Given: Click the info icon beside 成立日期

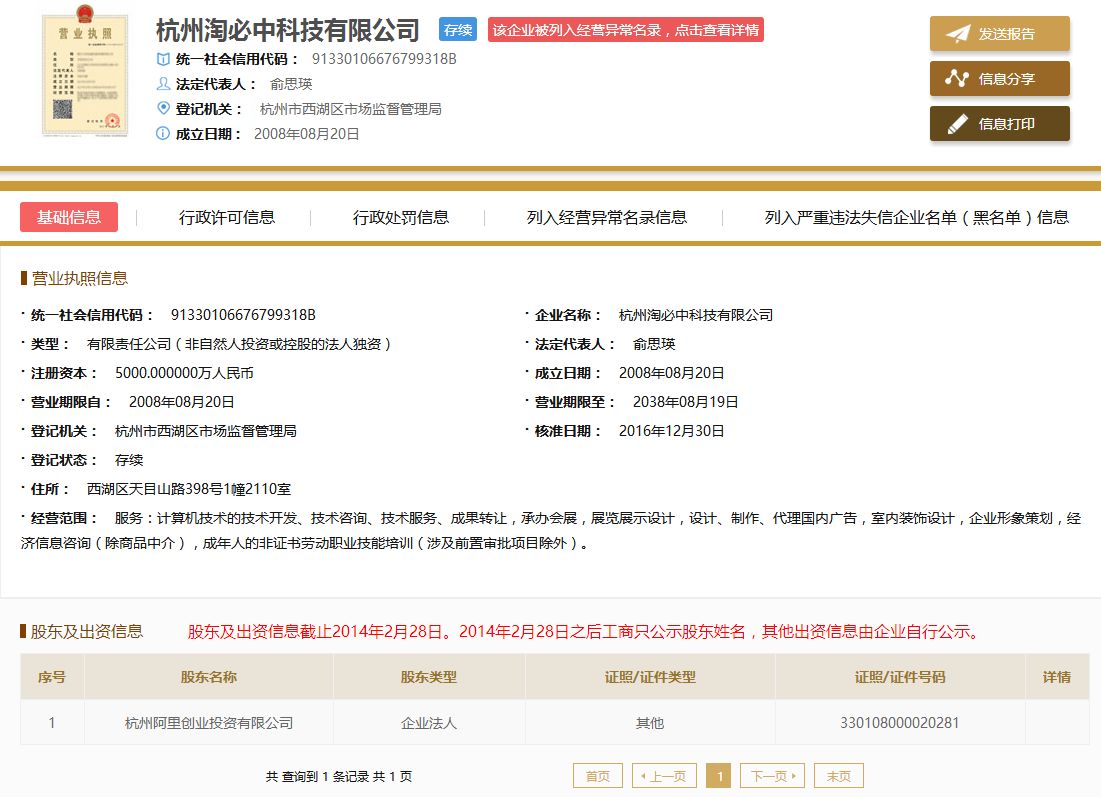Looking at the screenshot, I should tap(163, 133).
